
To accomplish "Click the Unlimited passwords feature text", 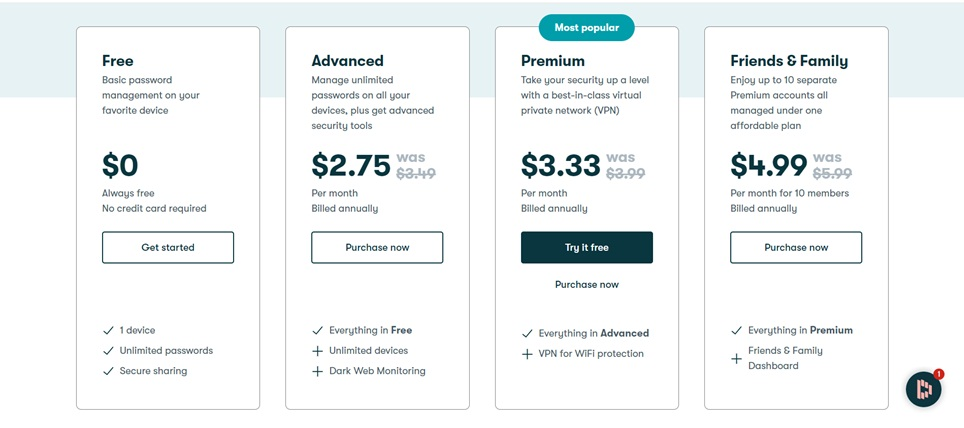I will click(166, 351).
